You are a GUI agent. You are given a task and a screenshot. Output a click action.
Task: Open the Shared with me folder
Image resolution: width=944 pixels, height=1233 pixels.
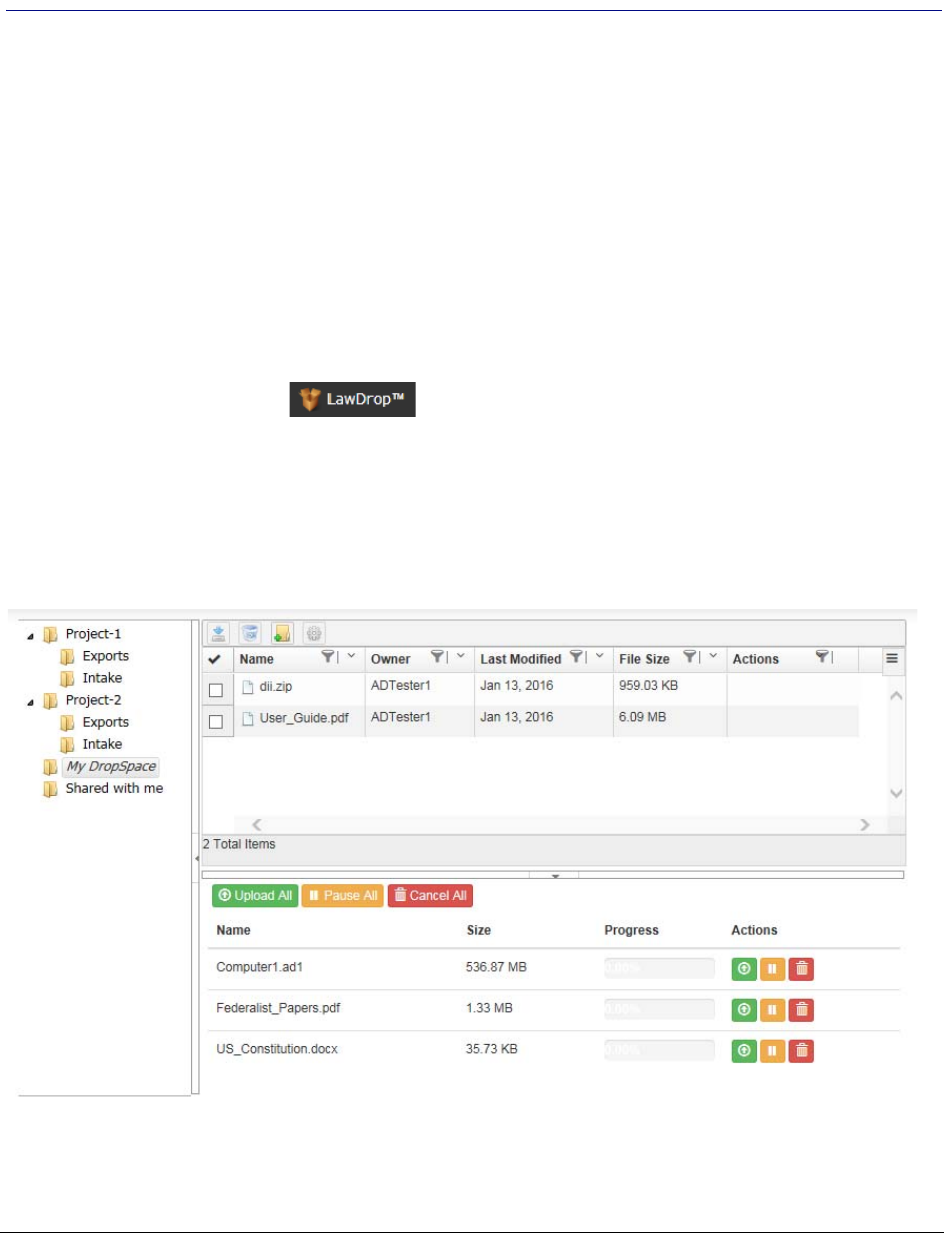point(114,788)
